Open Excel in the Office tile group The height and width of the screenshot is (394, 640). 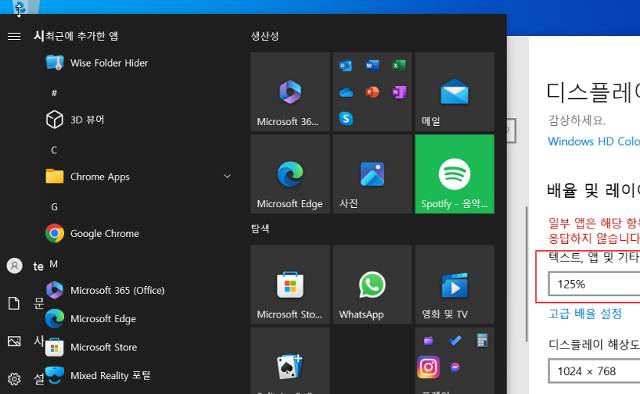(399, 65)
